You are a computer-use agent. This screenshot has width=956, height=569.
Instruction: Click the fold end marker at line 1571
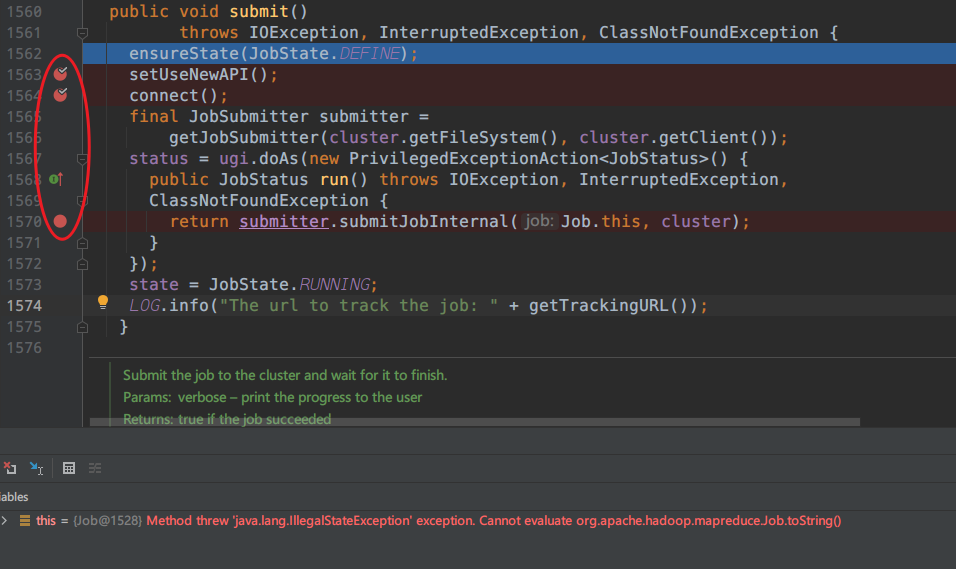click(82, 243)
